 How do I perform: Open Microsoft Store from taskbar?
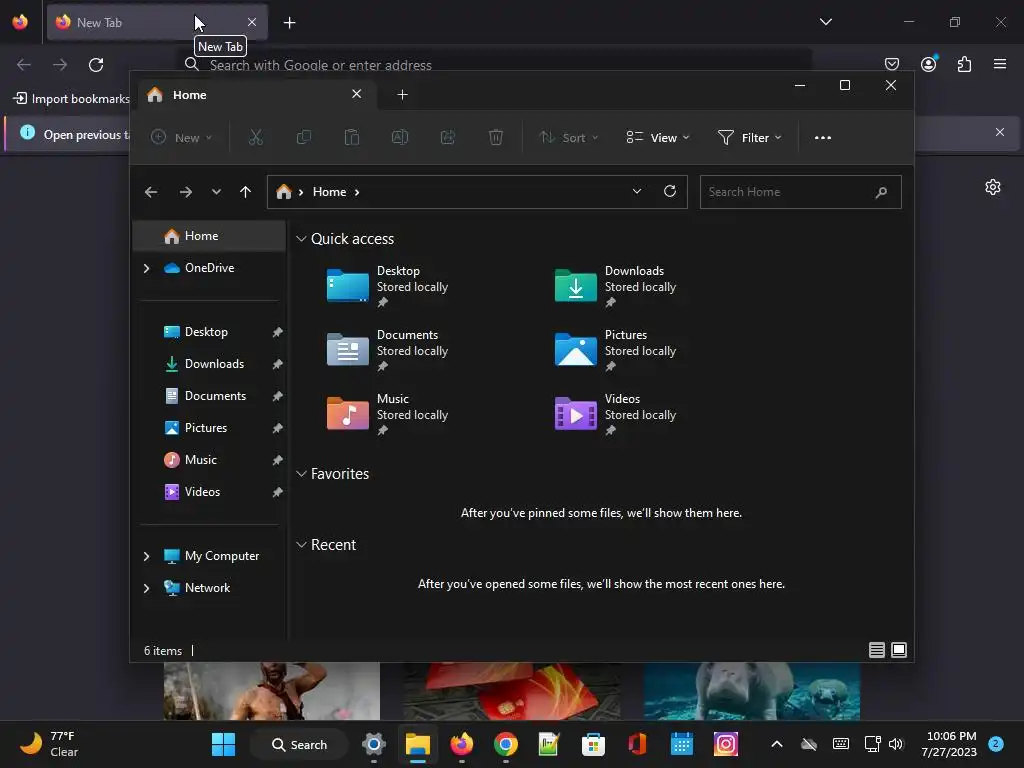click(x=593, y=744)
